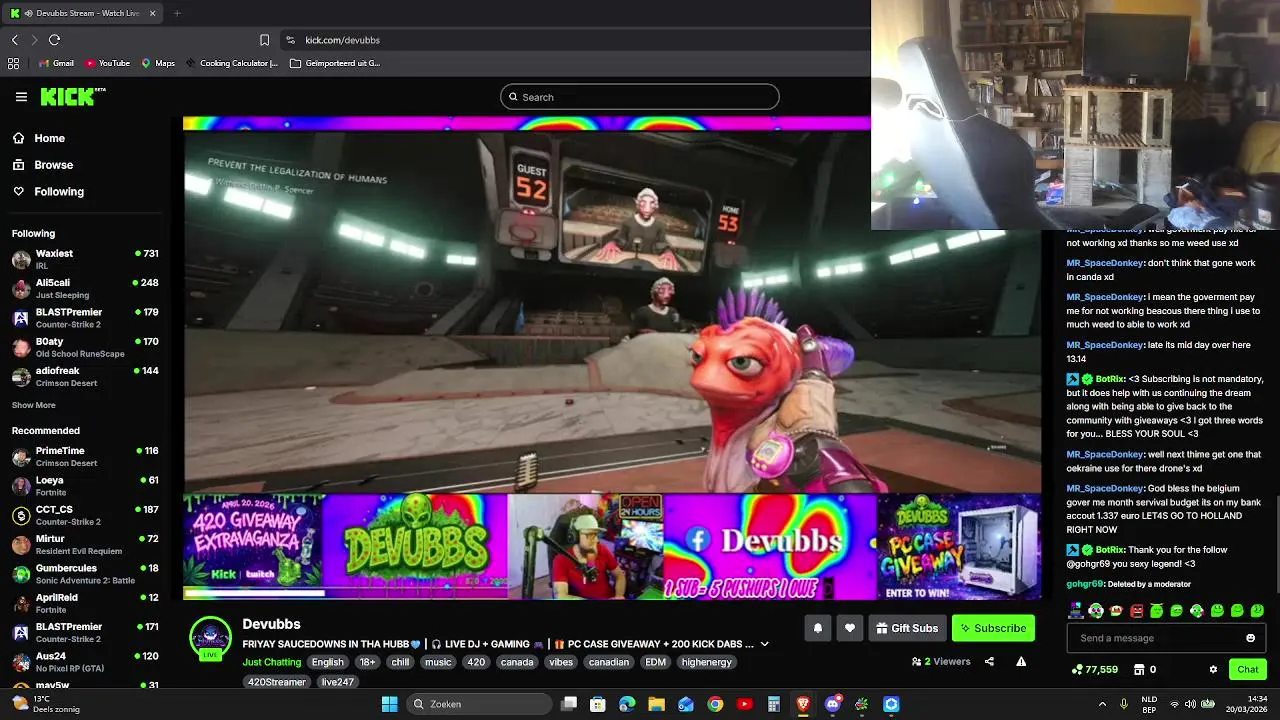Open Loeya recommended channel

(x=85, y=486)
